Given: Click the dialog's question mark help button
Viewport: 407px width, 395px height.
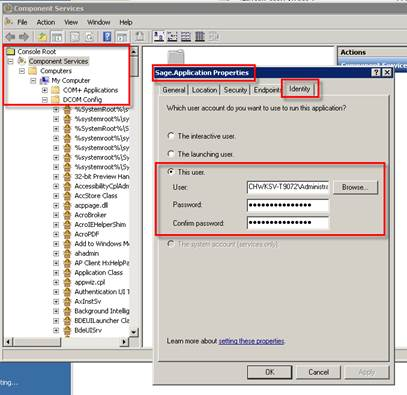Looking at the screenshot, I should [376, 73].
